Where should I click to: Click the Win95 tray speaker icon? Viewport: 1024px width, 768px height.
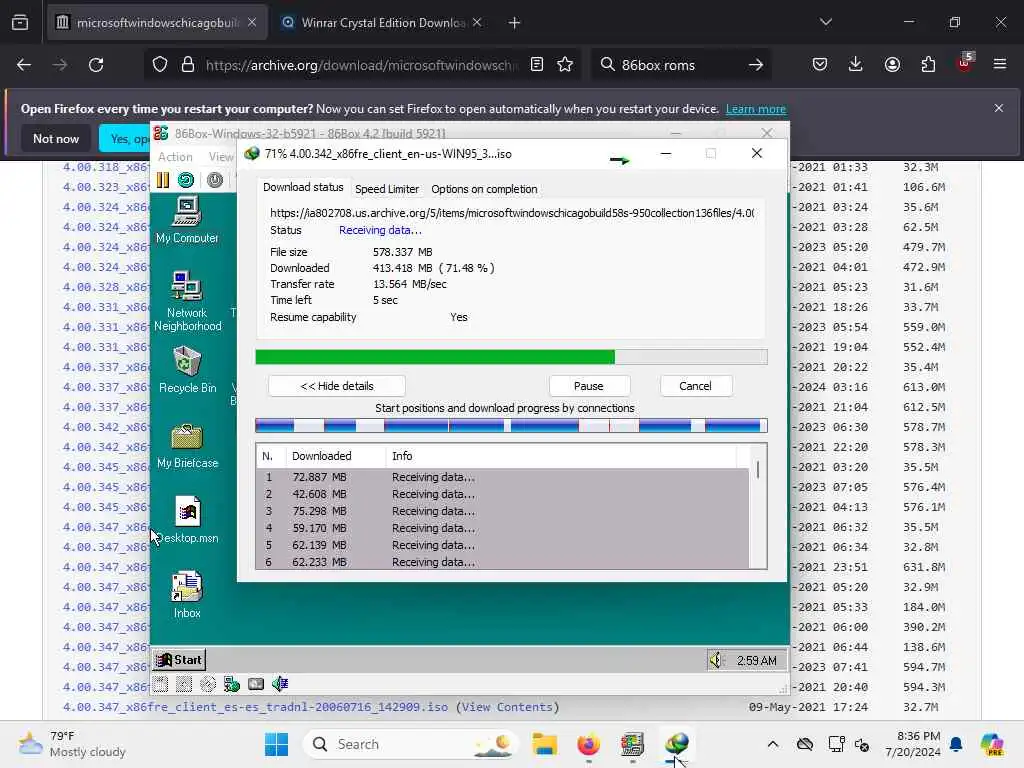click(716, 660)
